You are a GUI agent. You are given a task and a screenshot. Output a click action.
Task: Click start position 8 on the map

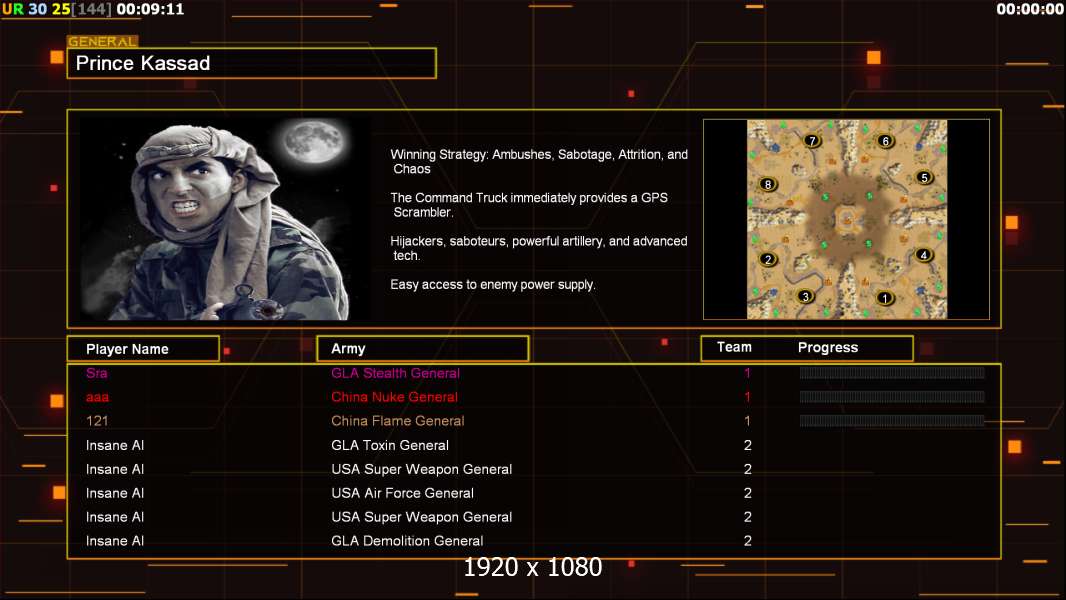[x=768, y=184]
